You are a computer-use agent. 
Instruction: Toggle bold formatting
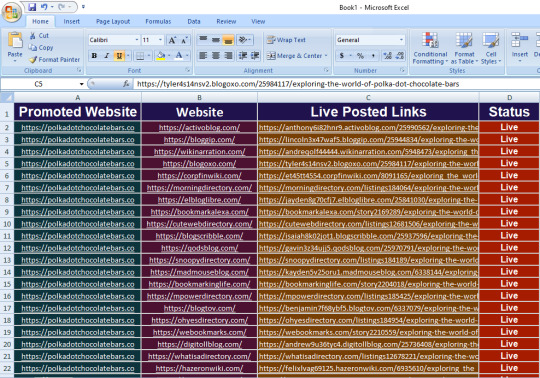tap(94, 55)
